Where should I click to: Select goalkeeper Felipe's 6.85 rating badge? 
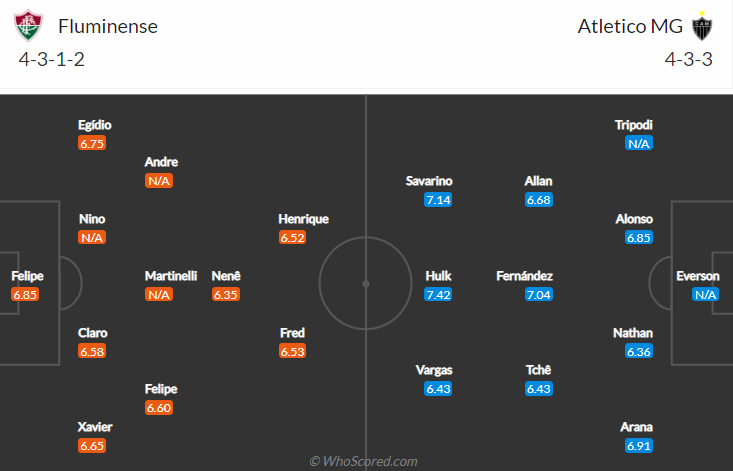(25, 294)
